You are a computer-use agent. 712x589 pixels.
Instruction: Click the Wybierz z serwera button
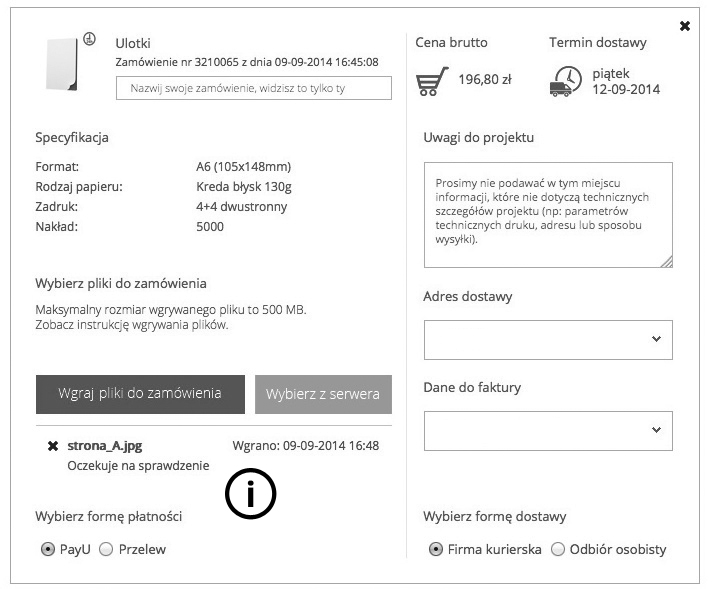pos(323,394)
